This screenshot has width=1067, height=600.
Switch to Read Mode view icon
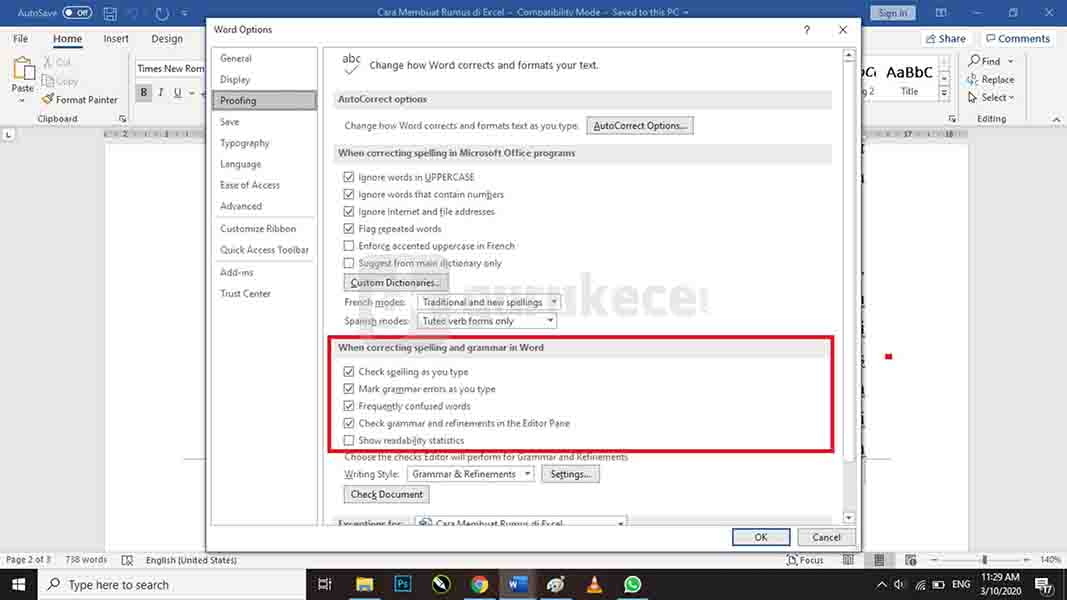848,560
